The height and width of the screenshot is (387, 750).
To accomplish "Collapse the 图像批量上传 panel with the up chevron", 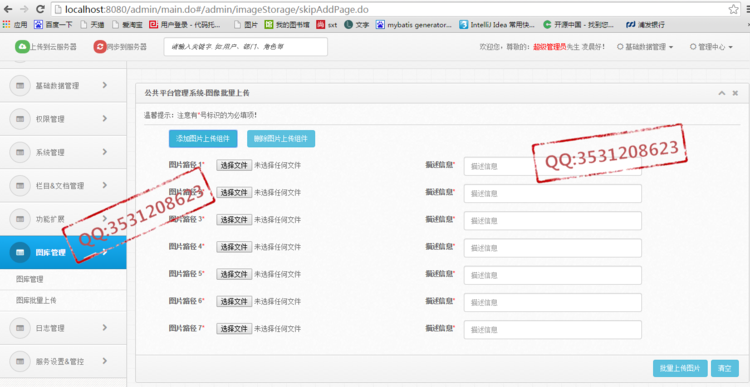I will pos(722,93).
